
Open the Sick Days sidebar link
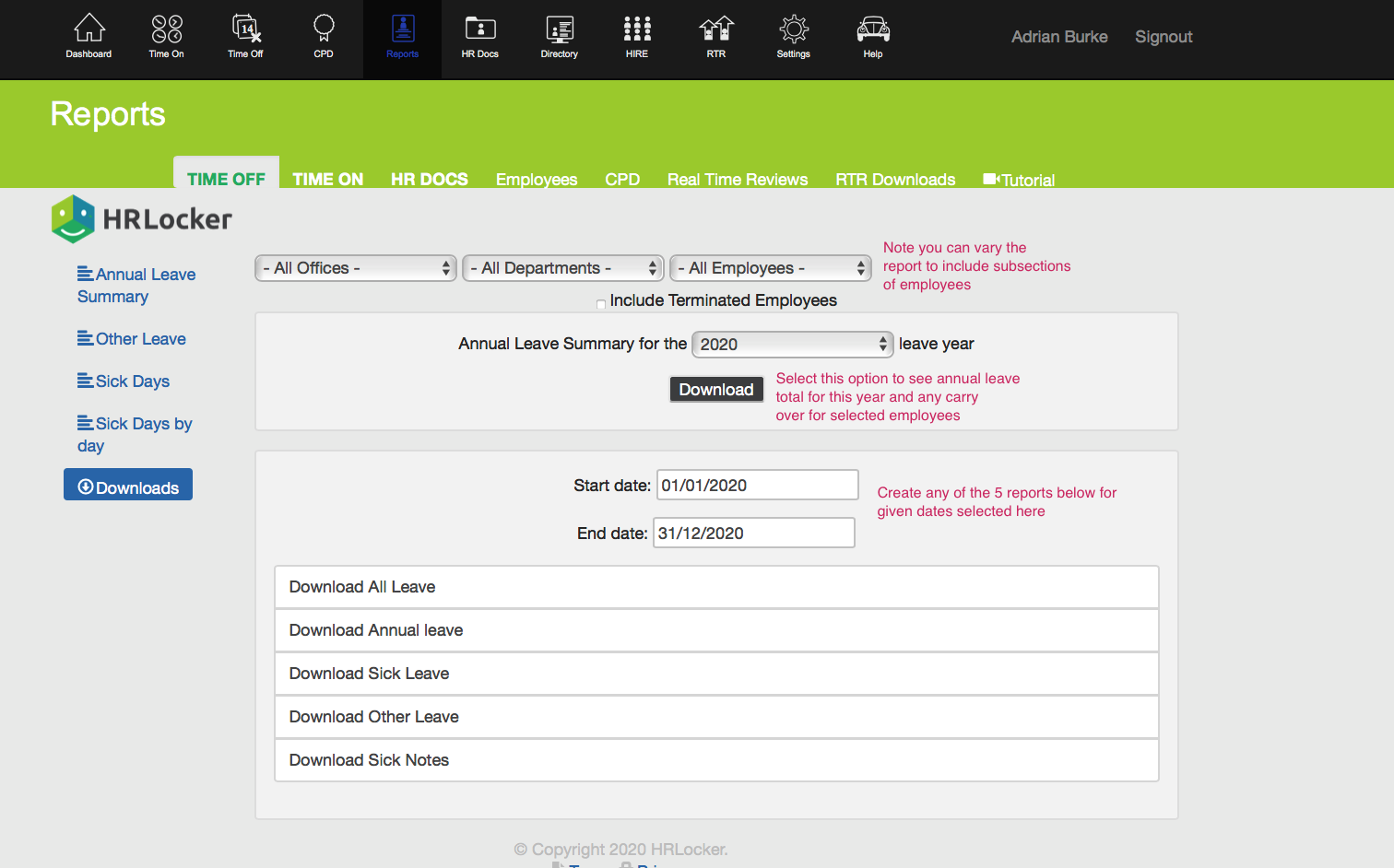[x=132, y=381]
